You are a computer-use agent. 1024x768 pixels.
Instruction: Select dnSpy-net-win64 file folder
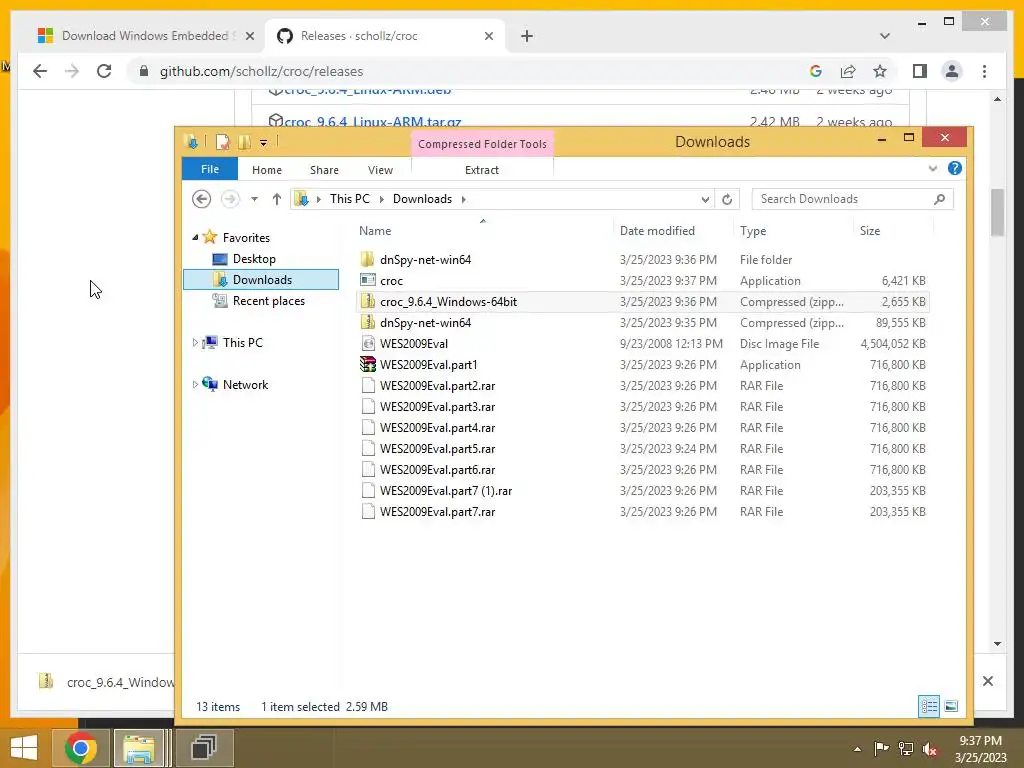[643, 259]
